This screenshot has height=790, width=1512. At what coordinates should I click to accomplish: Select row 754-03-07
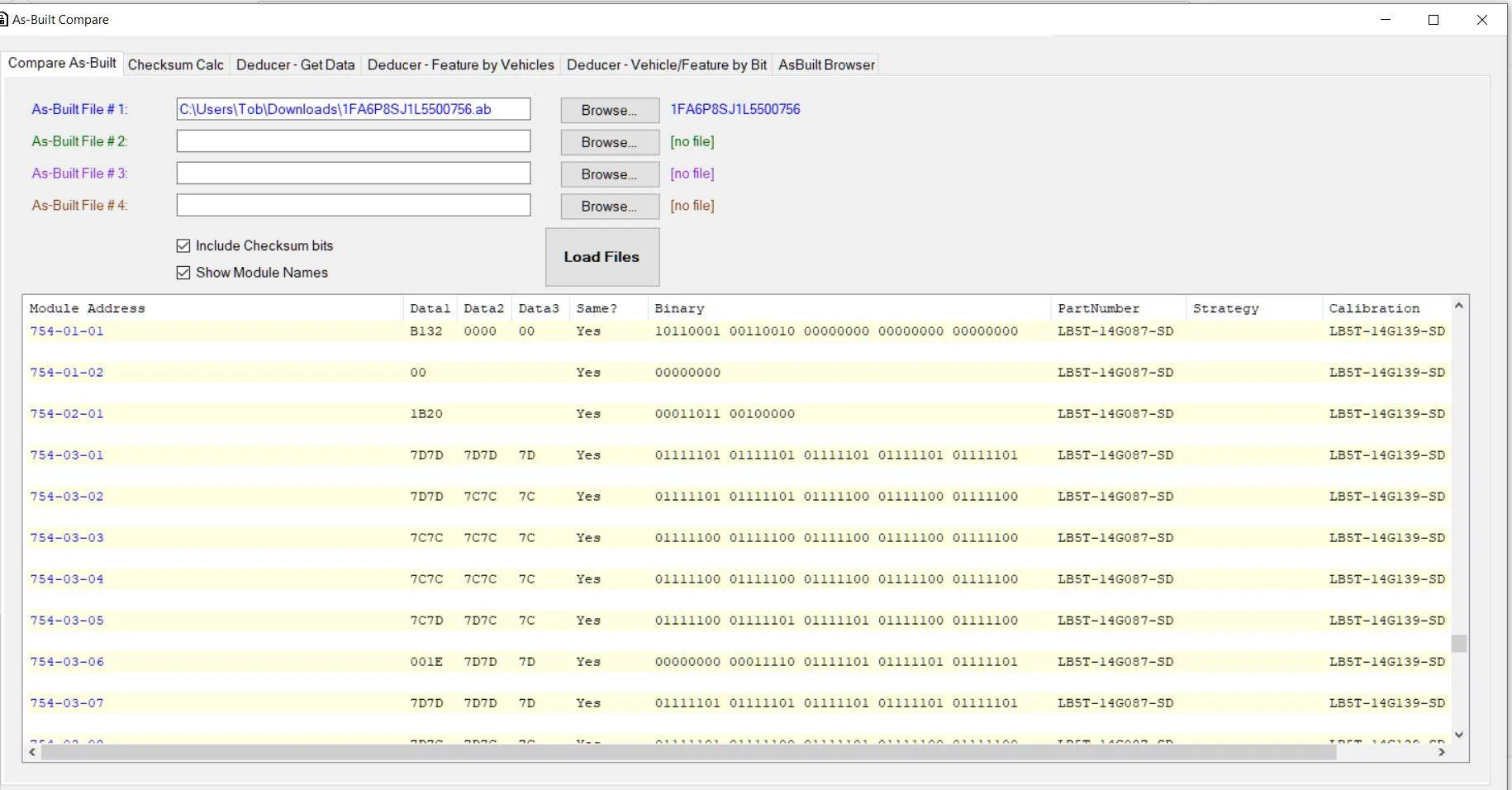tap(738, 703)
